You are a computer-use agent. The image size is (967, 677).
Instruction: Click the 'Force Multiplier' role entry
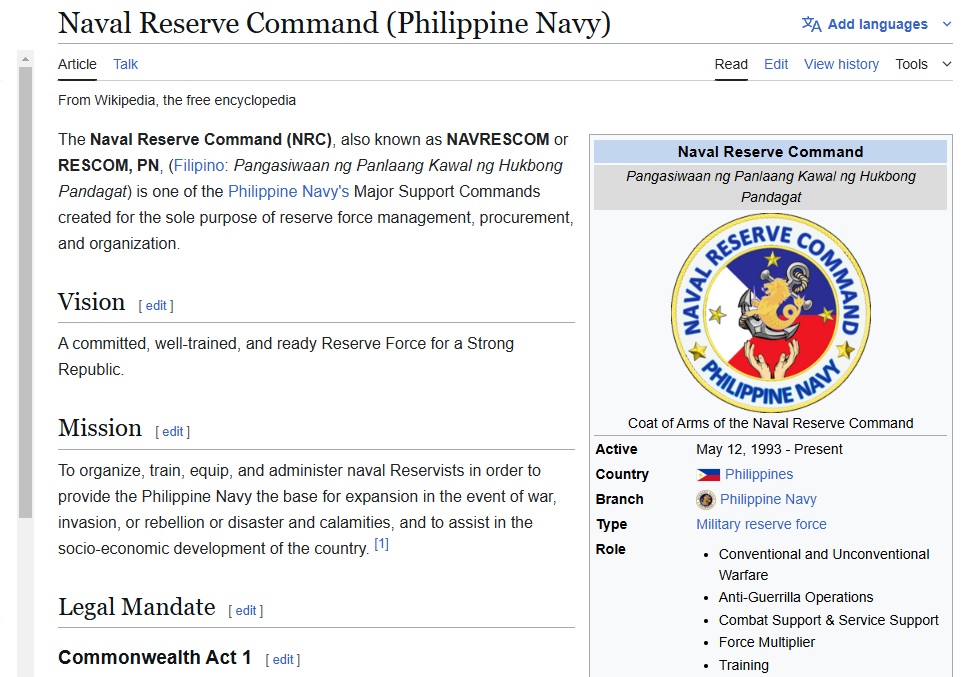[767, 642]
